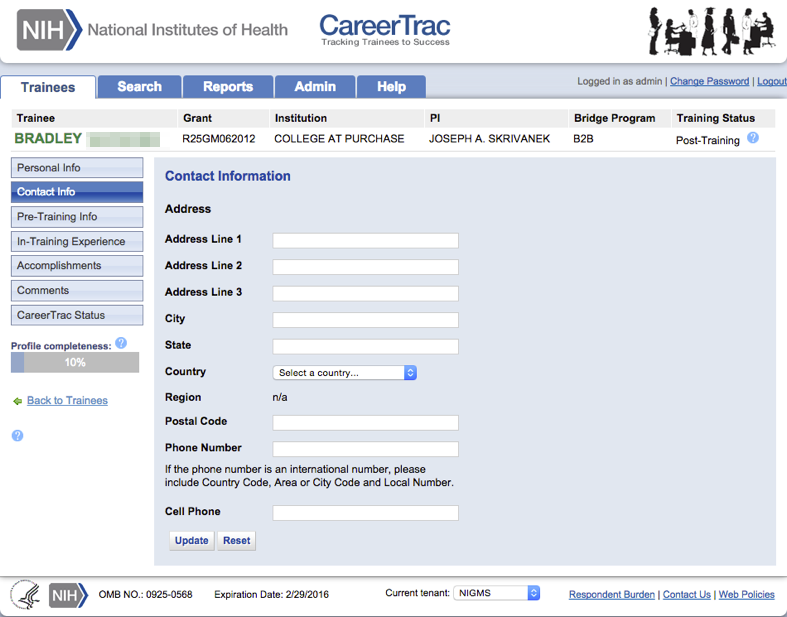Click the Change Password link
Viewport: 787px width, 617px height.
click(709, 81)
